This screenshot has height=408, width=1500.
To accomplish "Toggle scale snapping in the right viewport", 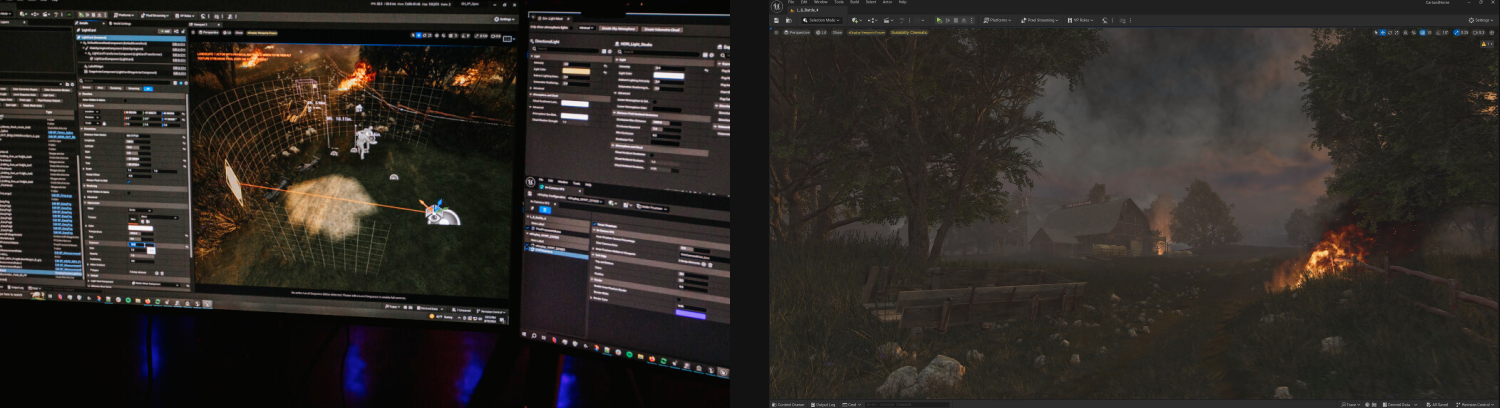I will coord(1457,32).
